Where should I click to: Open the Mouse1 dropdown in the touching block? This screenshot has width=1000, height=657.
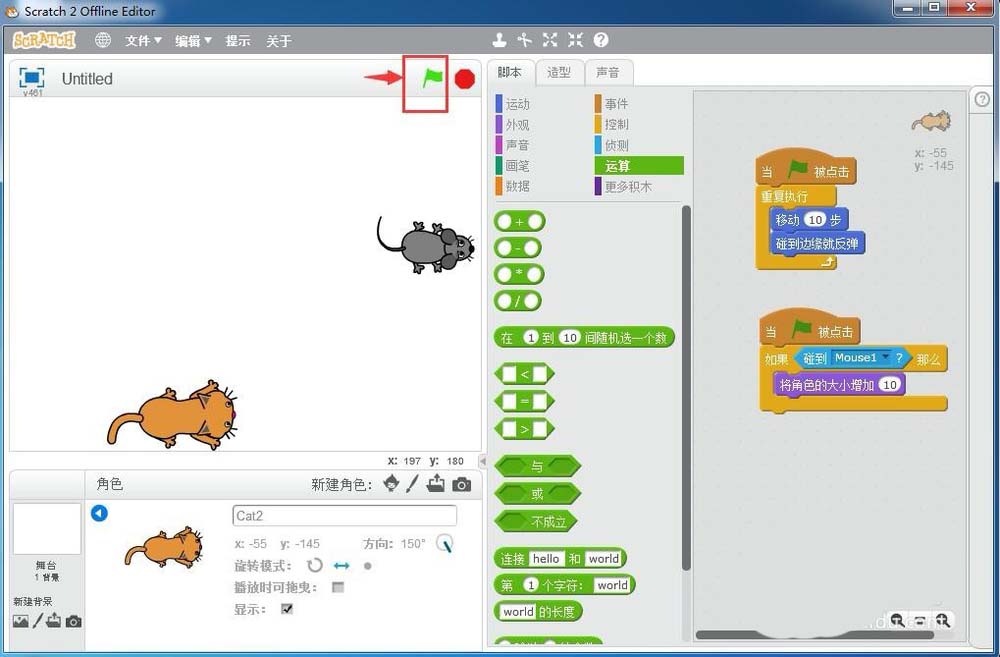click(x=884, y=358)
